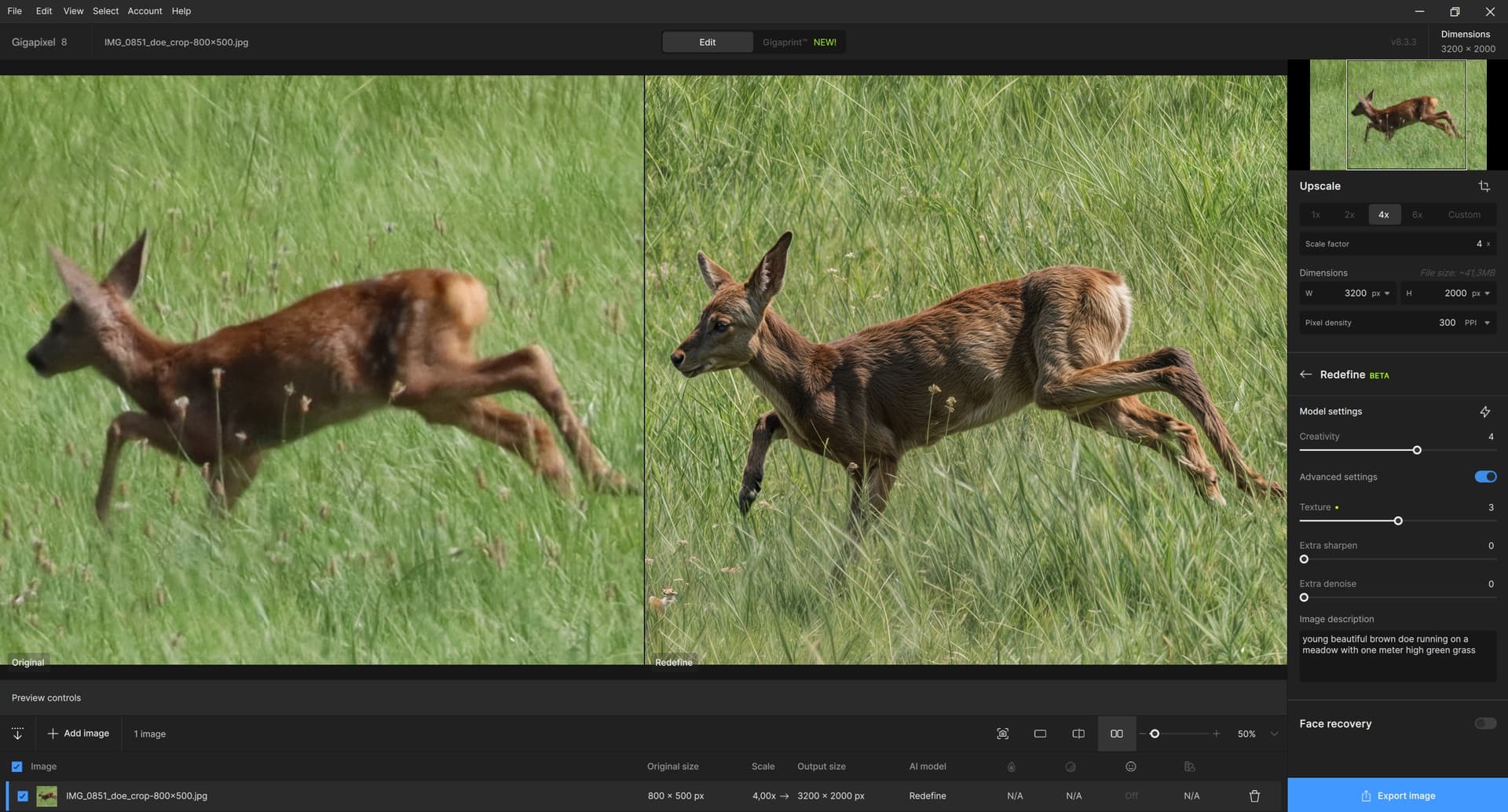Viewport: 1508px width, 812px height.
Task: Click the lightning bolt icon in Model settings
Action: click(x=1484, y=411)
